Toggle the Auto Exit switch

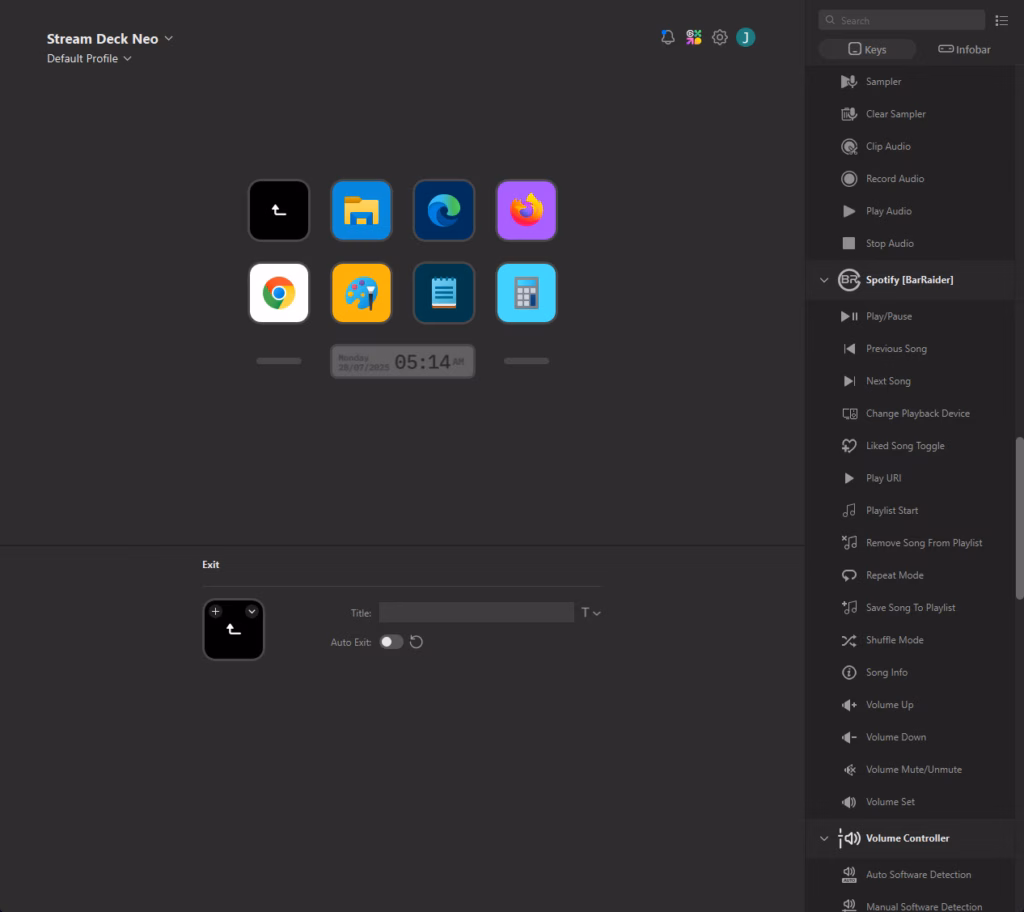pyautogui.click(x=391, y=642)
